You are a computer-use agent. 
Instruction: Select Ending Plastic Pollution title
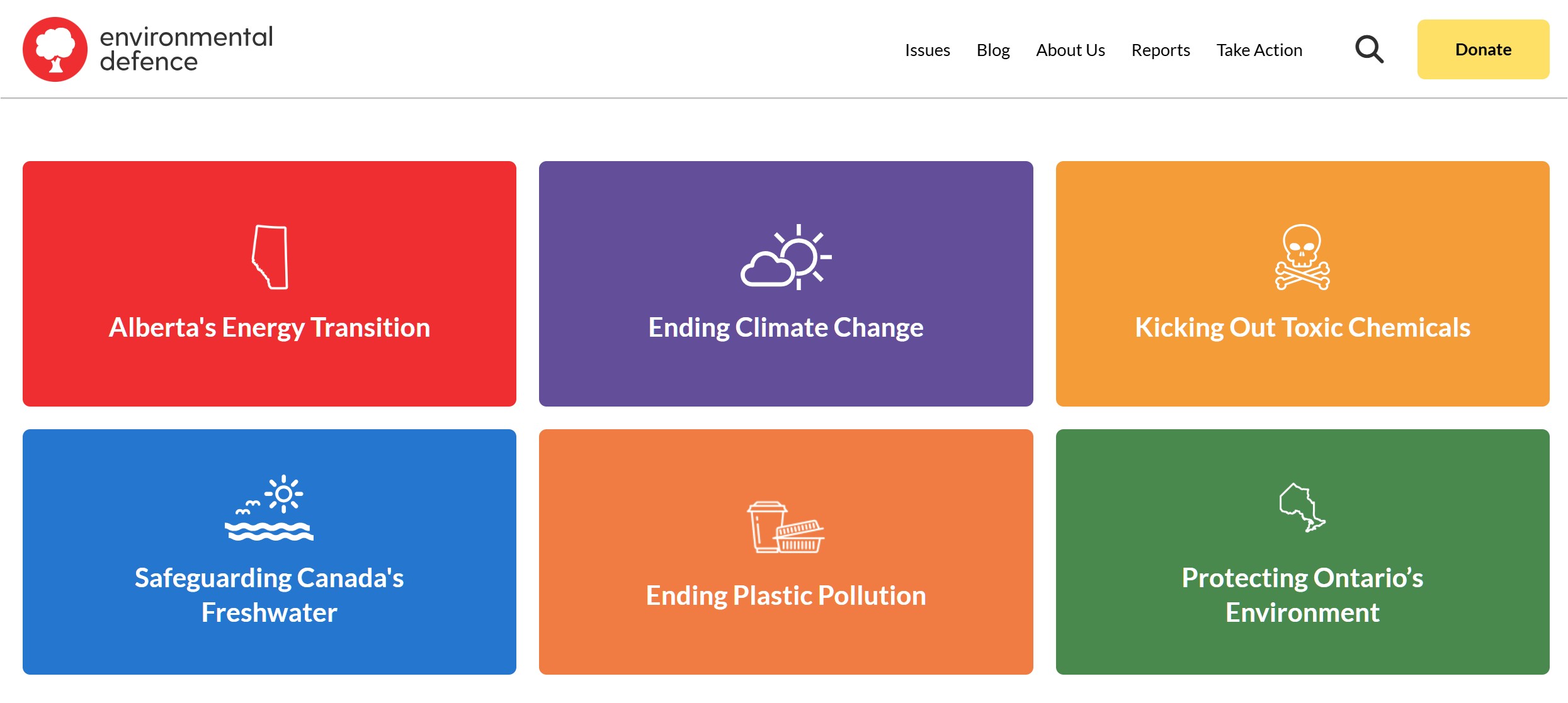click(786, 595)
